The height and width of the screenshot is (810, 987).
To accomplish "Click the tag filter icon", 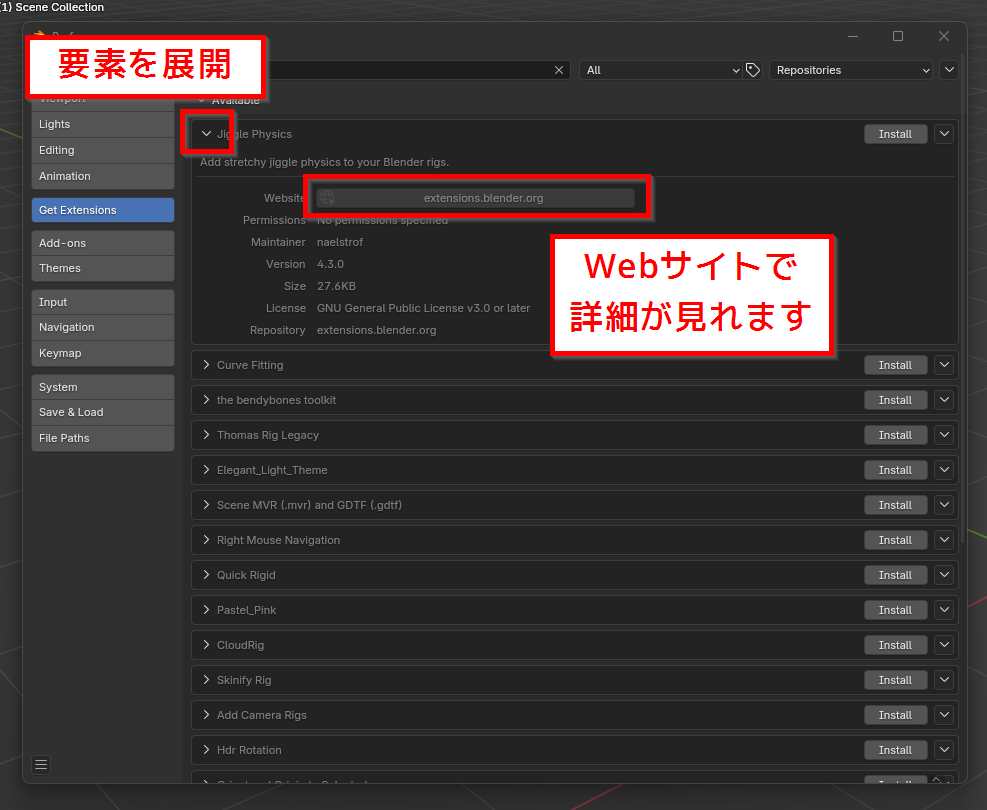I will point(753,70).
